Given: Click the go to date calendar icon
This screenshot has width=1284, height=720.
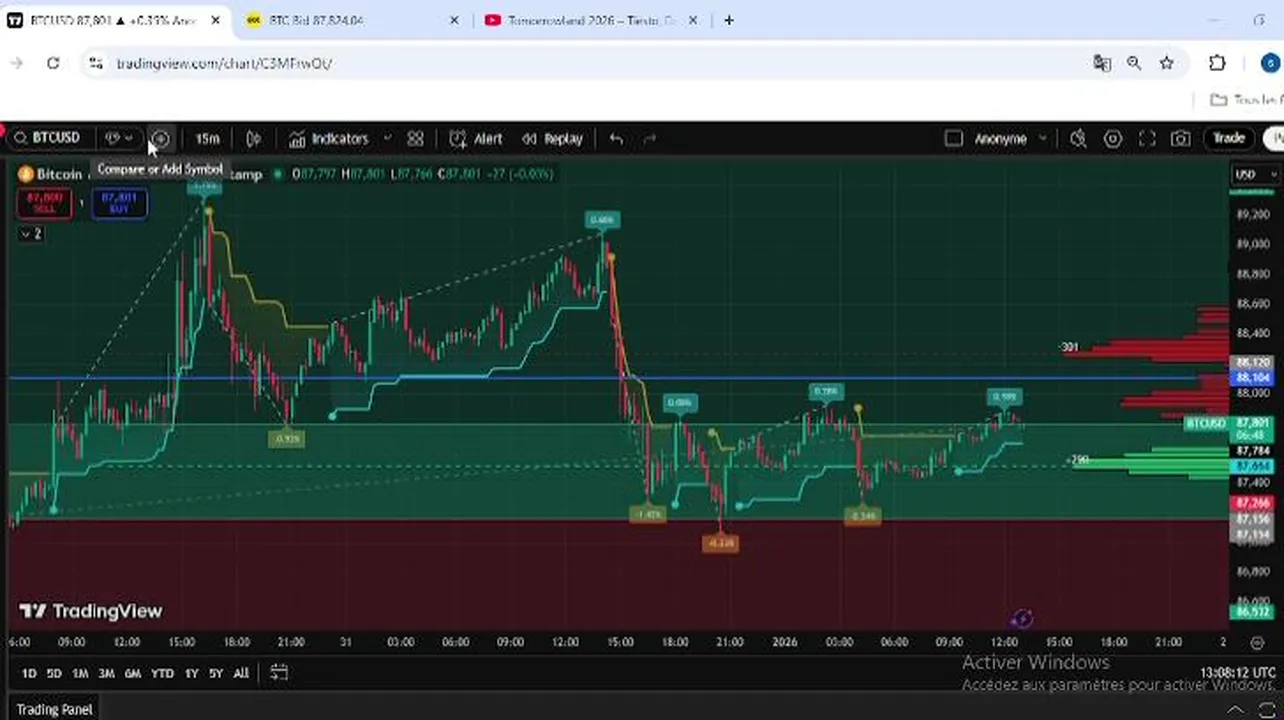Looking at the screenshot, I should pyautogui.click(x=279, y=673).
